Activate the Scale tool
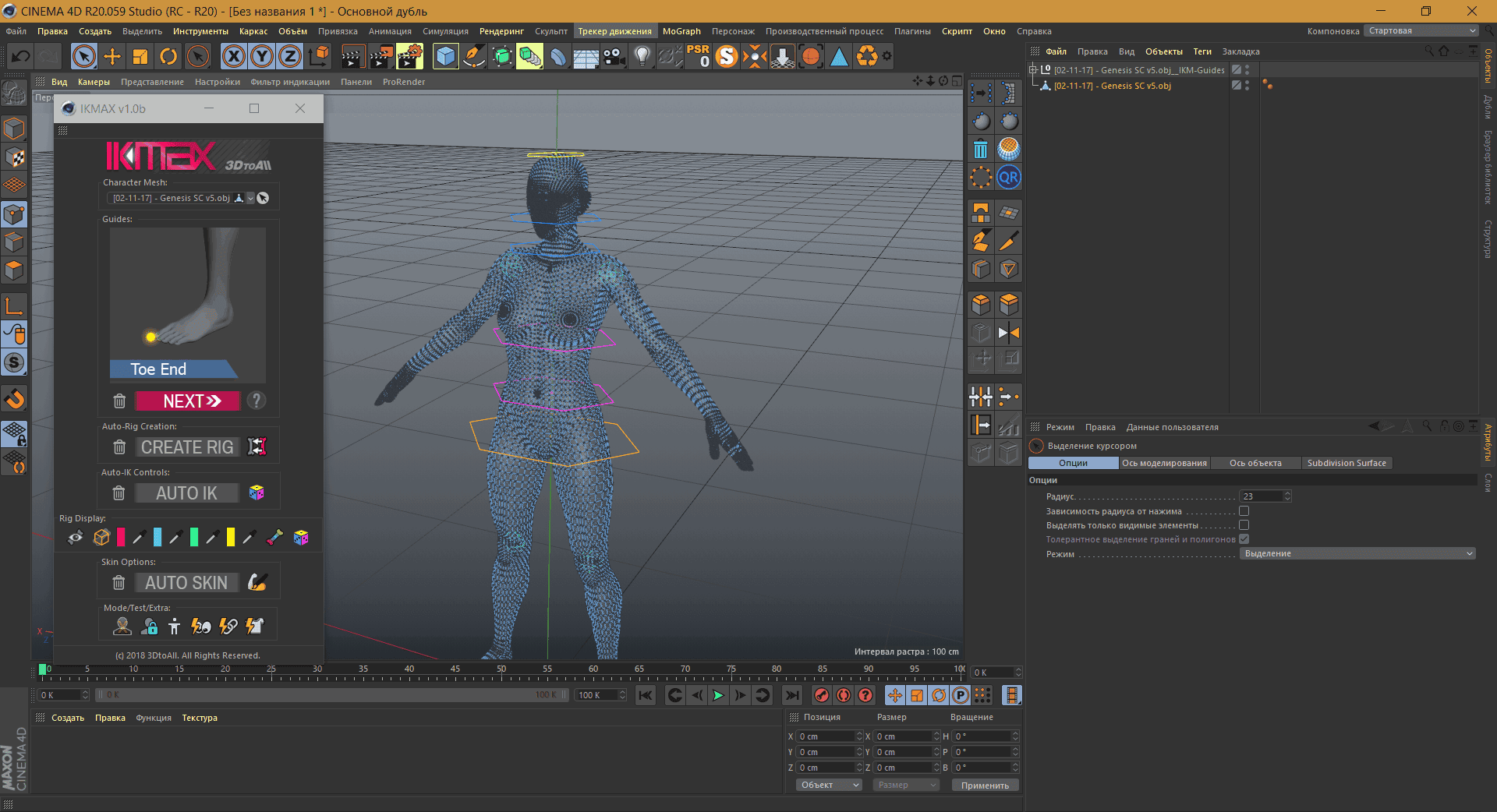The image size is (1497, 812). [x=140, y=56]
